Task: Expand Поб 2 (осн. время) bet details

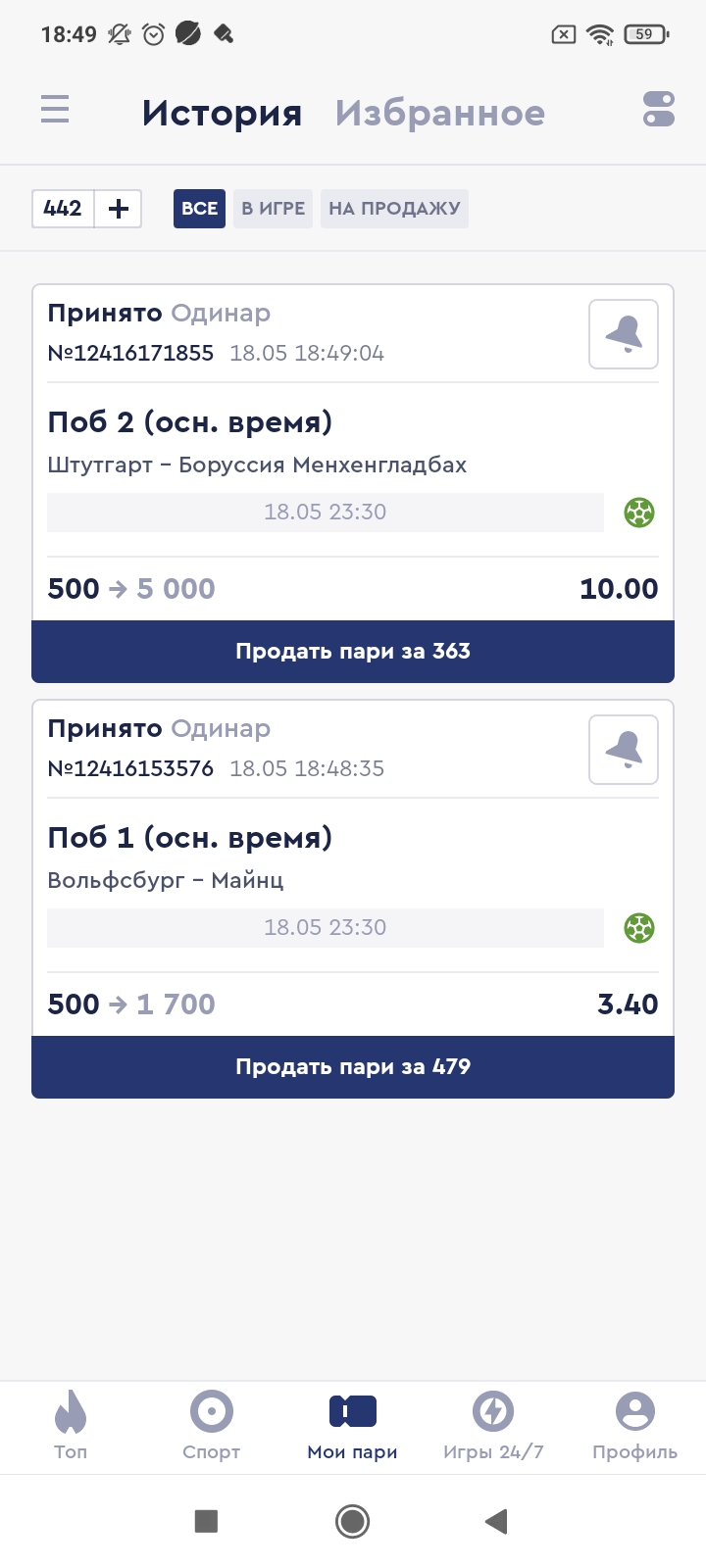Action: [x=190, y=422]
